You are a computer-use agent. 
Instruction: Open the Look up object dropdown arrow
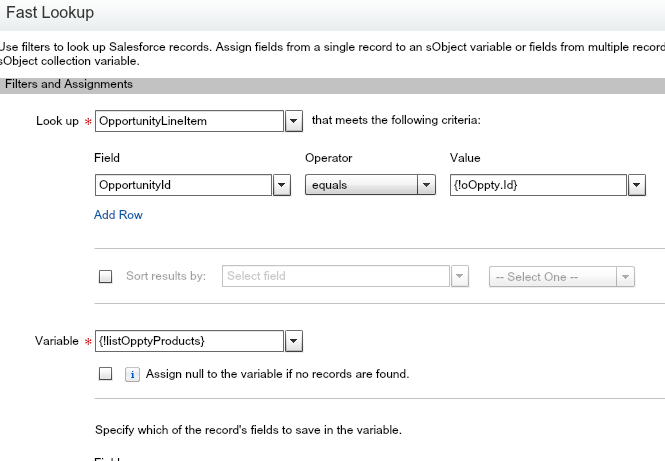click(294, 121)
